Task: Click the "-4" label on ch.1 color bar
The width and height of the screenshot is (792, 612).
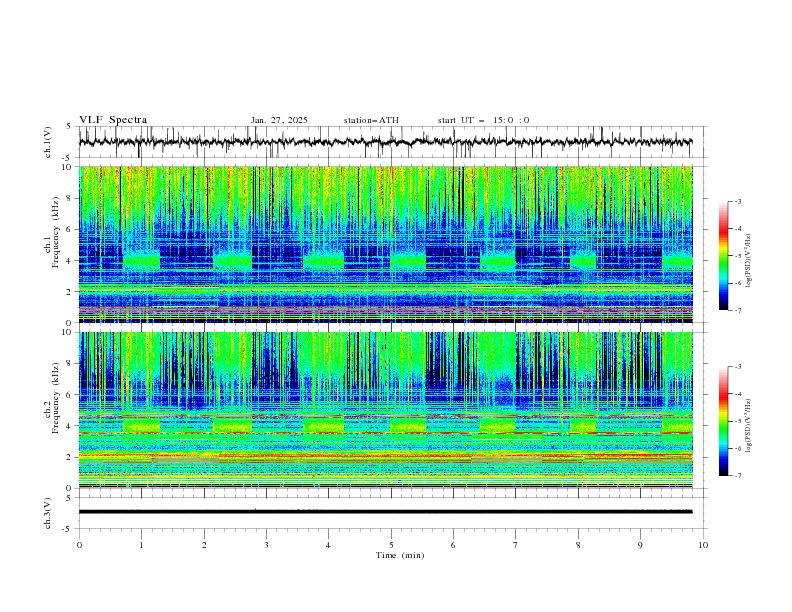Action: pyautogui.click(x=738, y=229)
